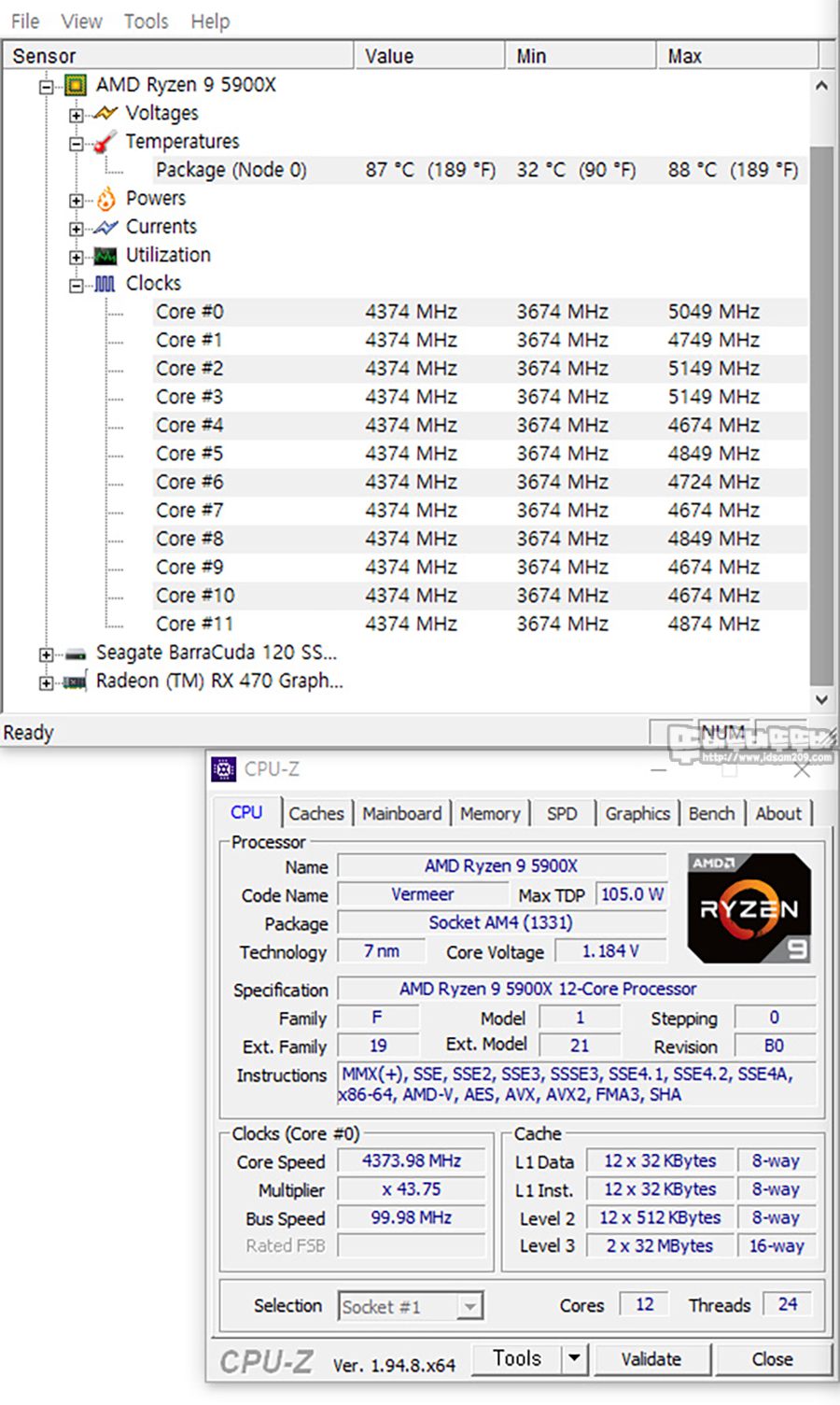Click the Max column header
The width and height of the screenshot is (840, 1405).
[x=737, y=56]
